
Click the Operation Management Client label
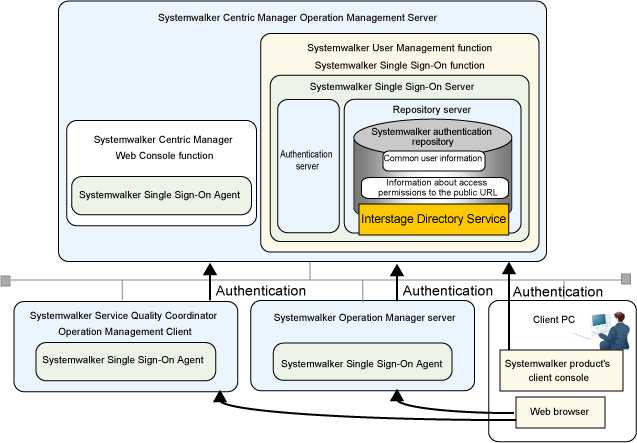125,332
